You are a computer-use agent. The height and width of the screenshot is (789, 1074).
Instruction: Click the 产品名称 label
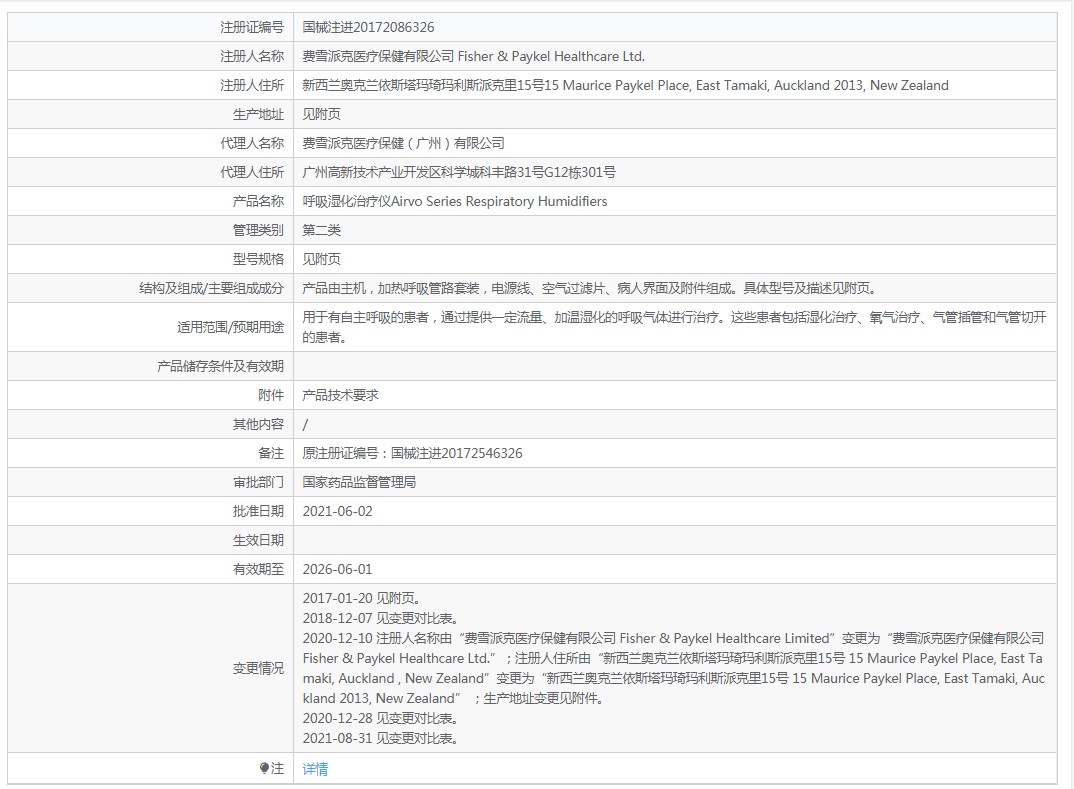point(258,201)
